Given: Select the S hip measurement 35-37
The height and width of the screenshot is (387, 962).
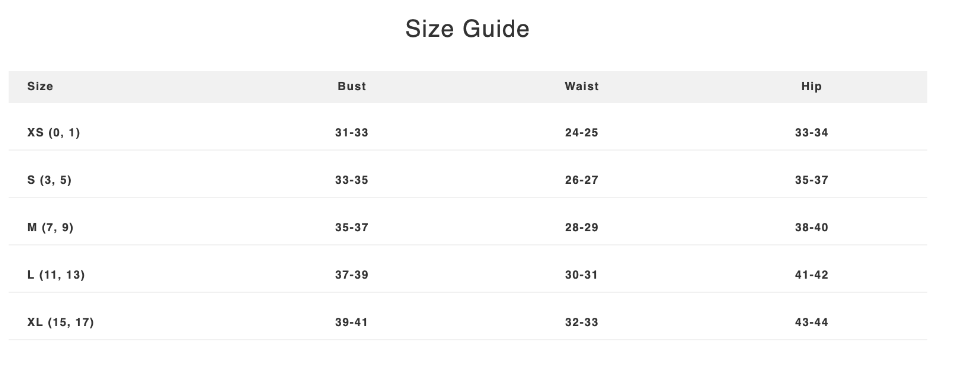Looking at the screenshot, I should coord(811,180).
